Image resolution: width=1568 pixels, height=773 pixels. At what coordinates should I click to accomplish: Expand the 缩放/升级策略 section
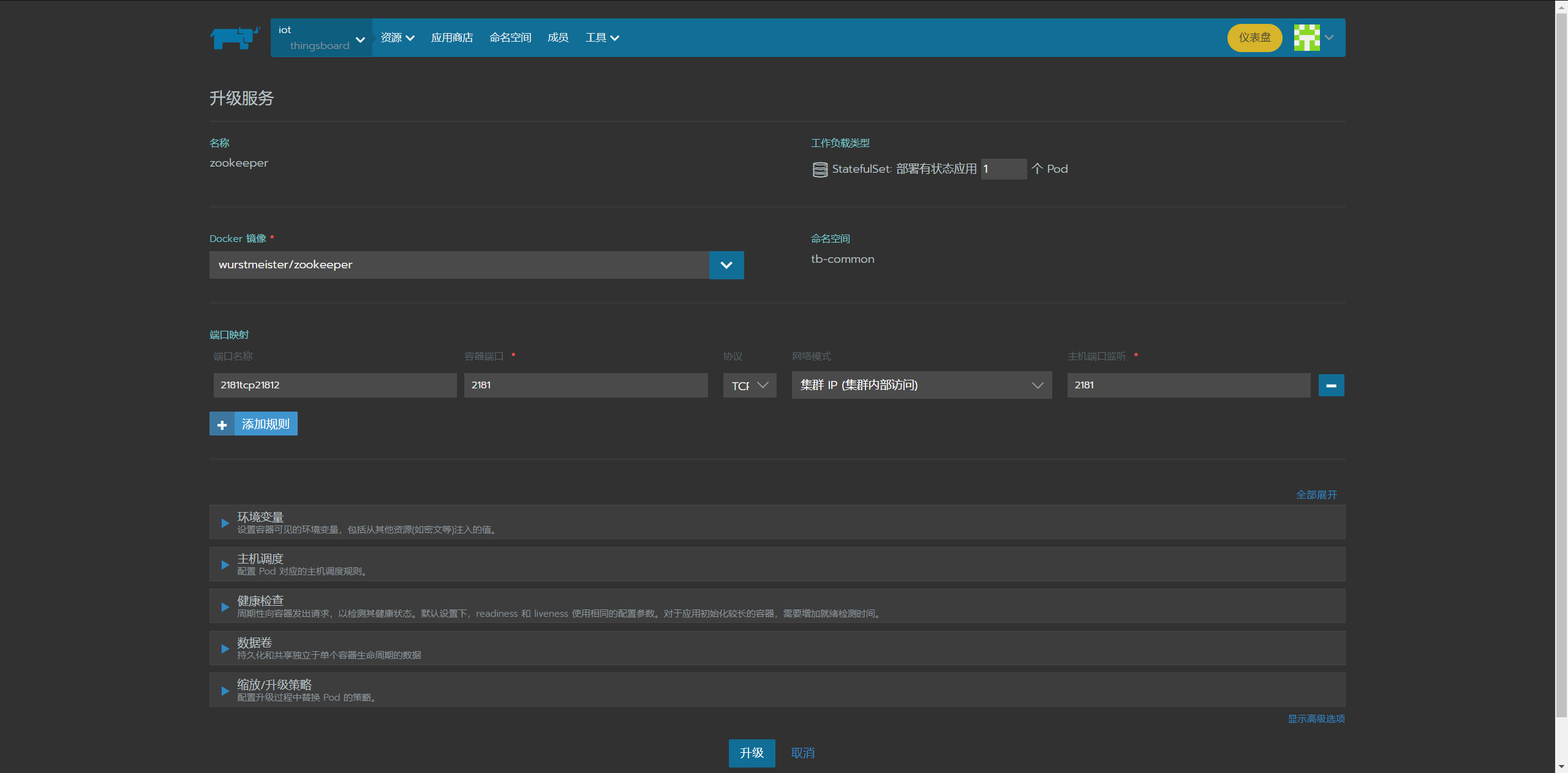point(777,690)
